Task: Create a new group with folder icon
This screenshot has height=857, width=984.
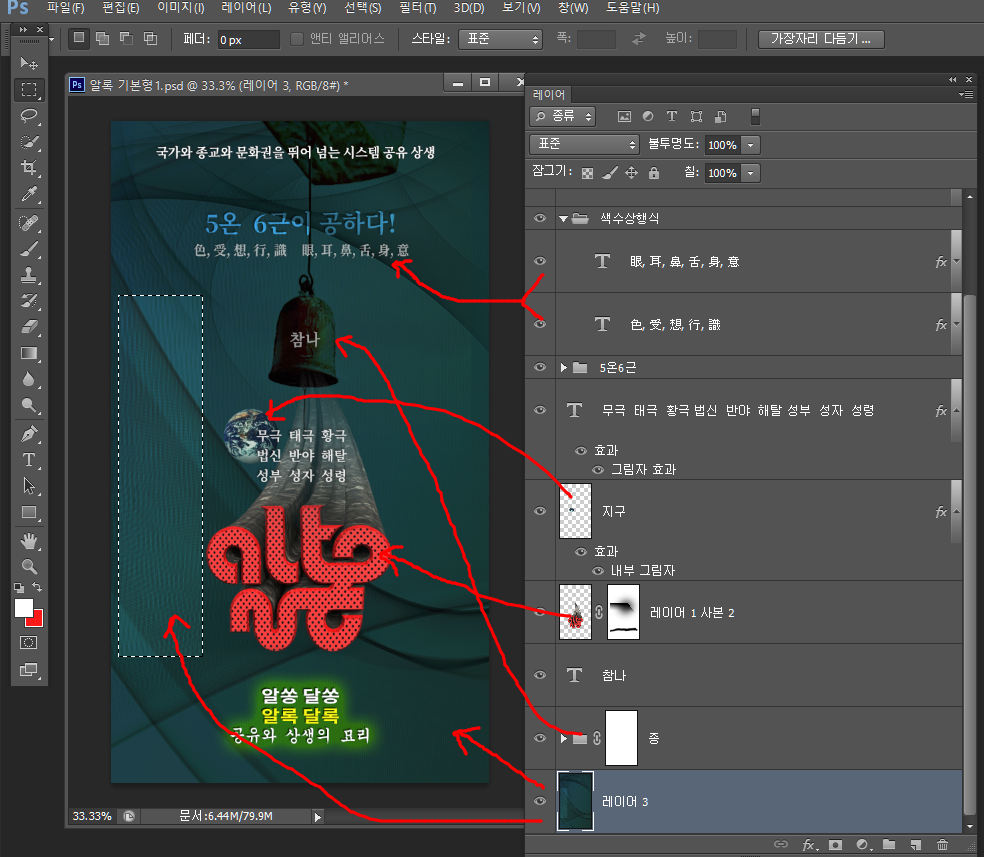Action: (888, 845)
